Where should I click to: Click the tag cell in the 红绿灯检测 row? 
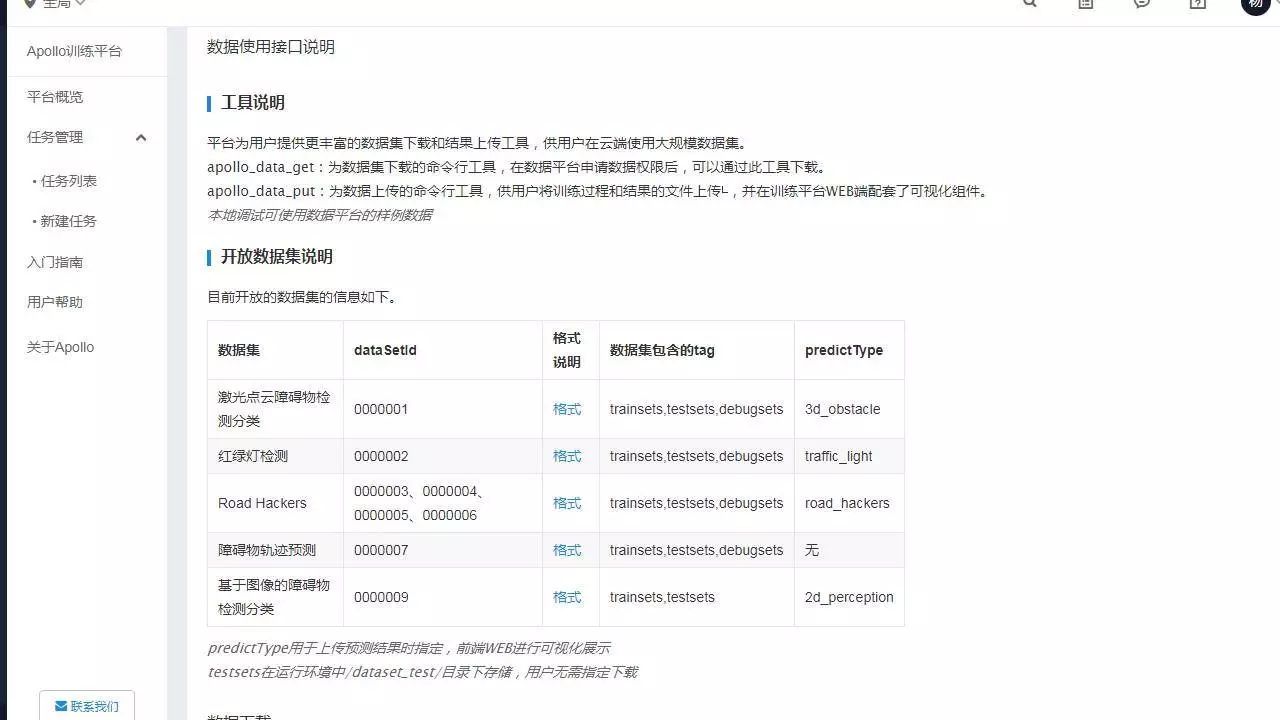pos(697,456)
